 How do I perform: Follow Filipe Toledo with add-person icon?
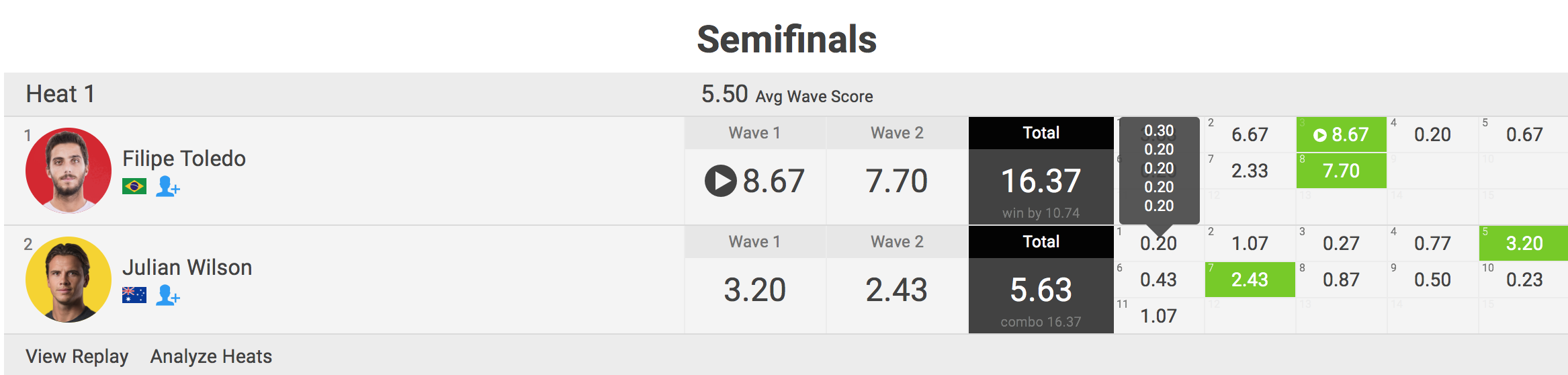[x=167, y=186]
